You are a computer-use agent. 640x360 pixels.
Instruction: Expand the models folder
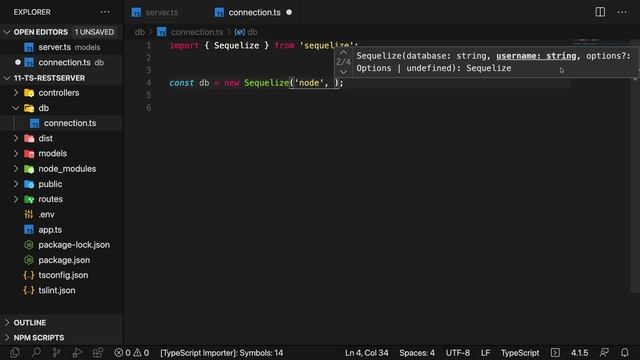pos(16,153)
